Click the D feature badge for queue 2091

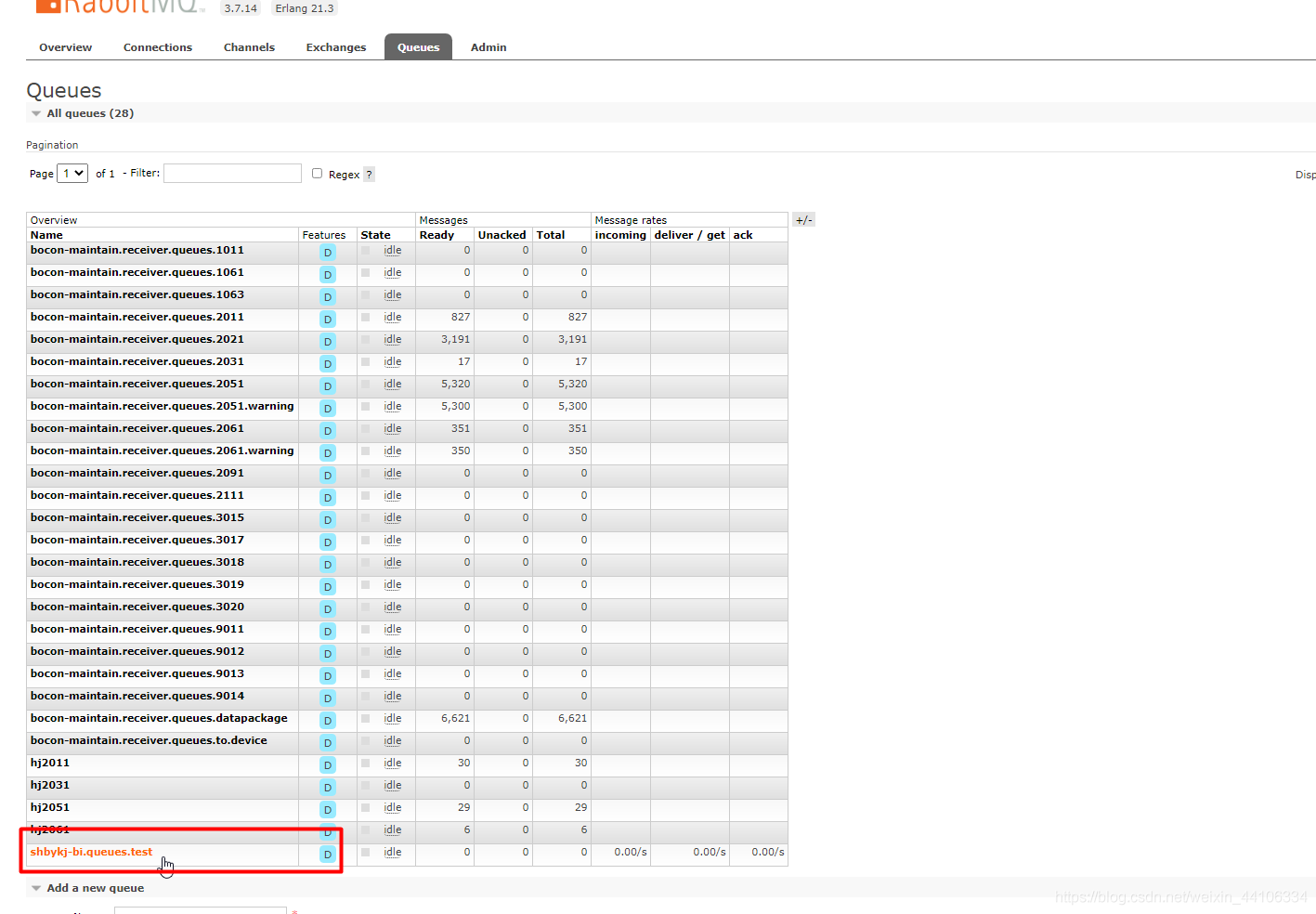pos(328,476)
